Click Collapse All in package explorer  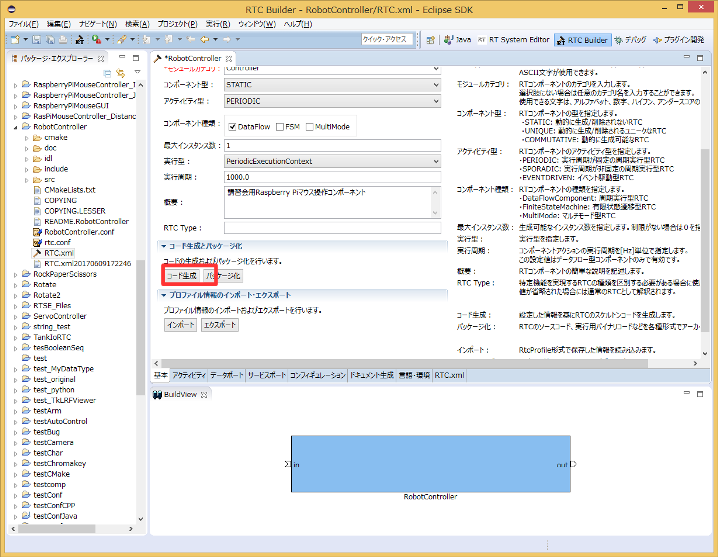tap(107, 72)
